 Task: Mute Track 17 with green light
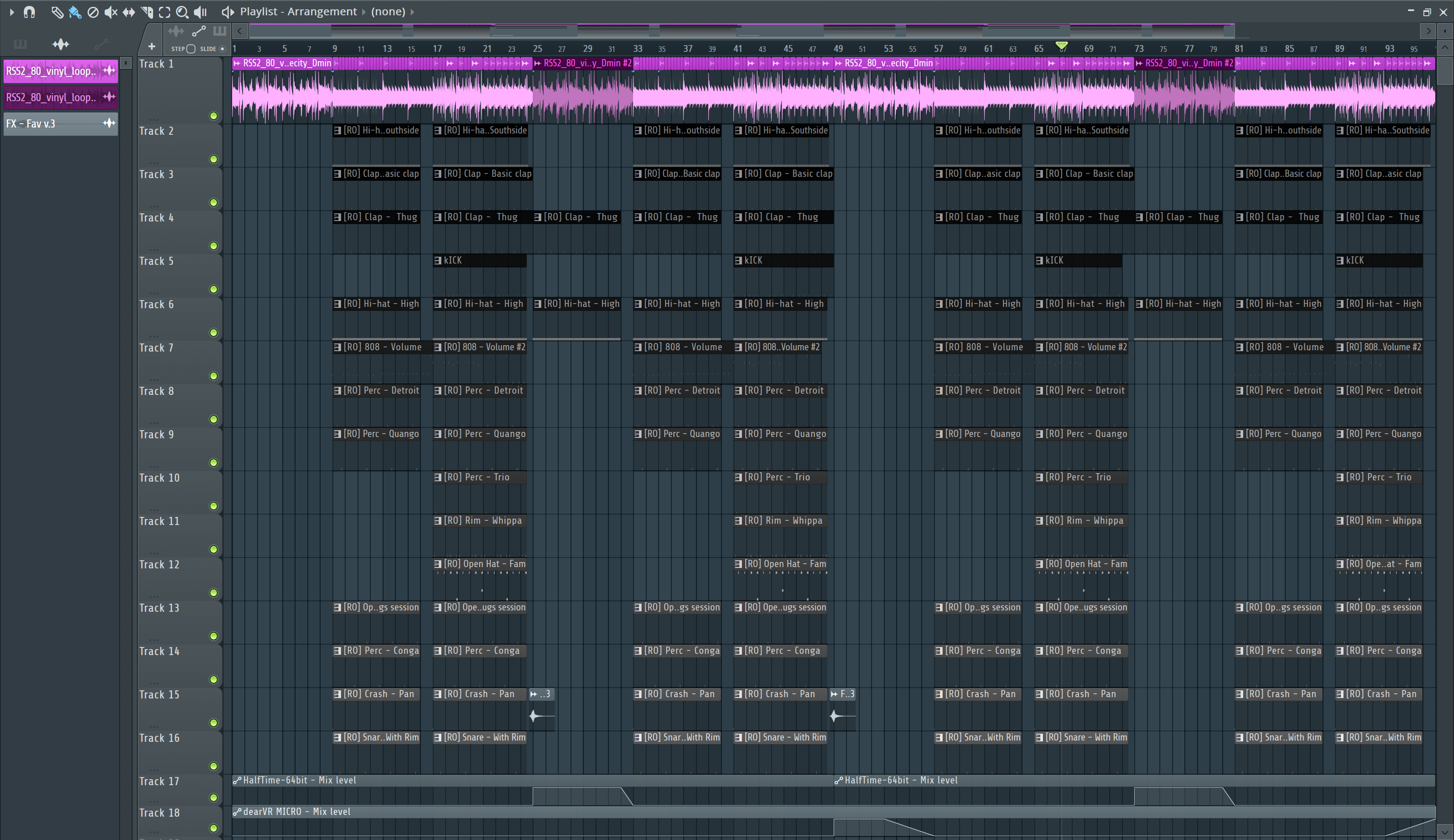click(213, 798)
